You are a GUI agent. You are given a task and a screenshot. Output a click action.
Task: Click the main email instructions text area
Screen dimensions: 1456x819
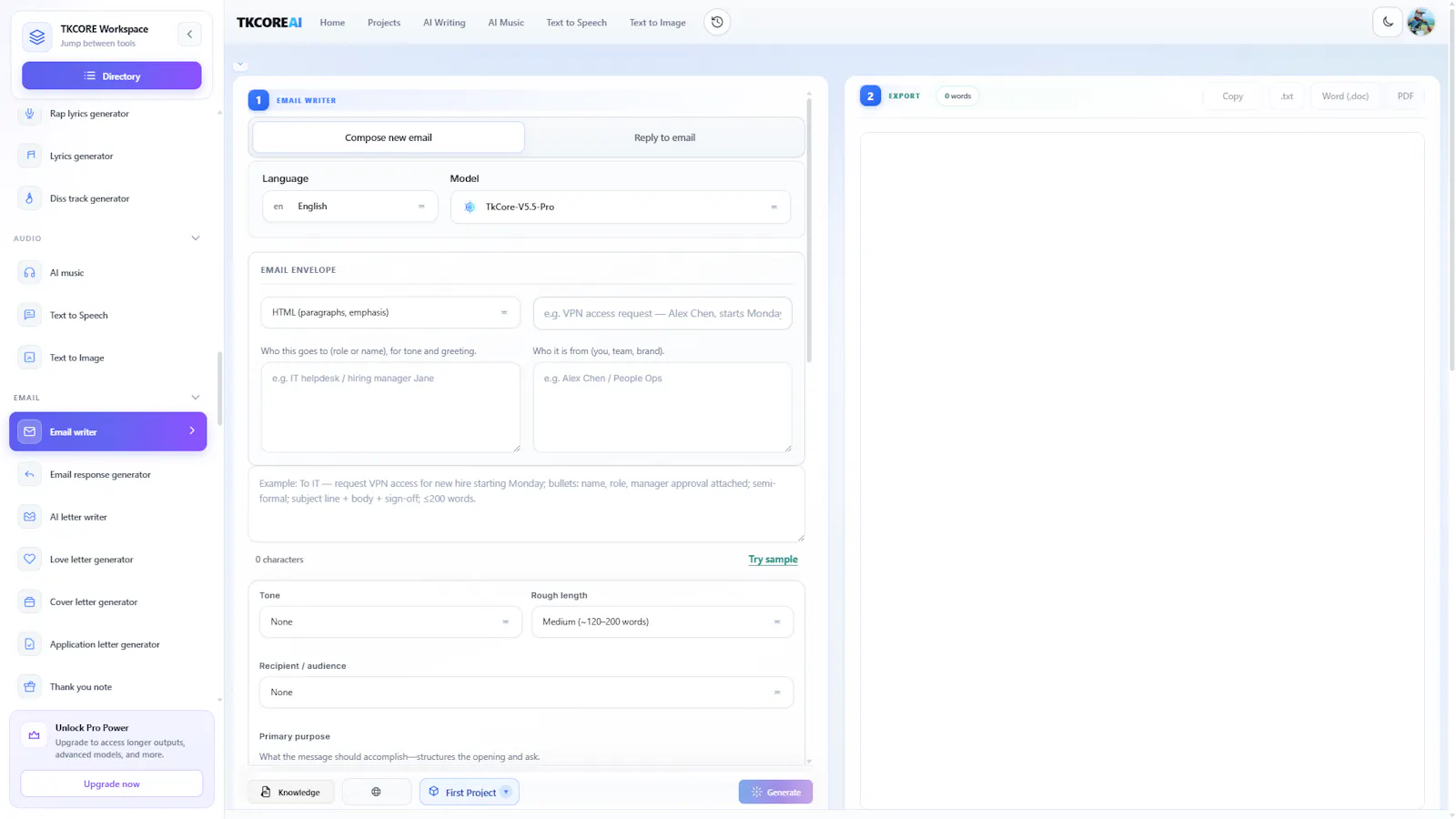(x=526, y=504)
